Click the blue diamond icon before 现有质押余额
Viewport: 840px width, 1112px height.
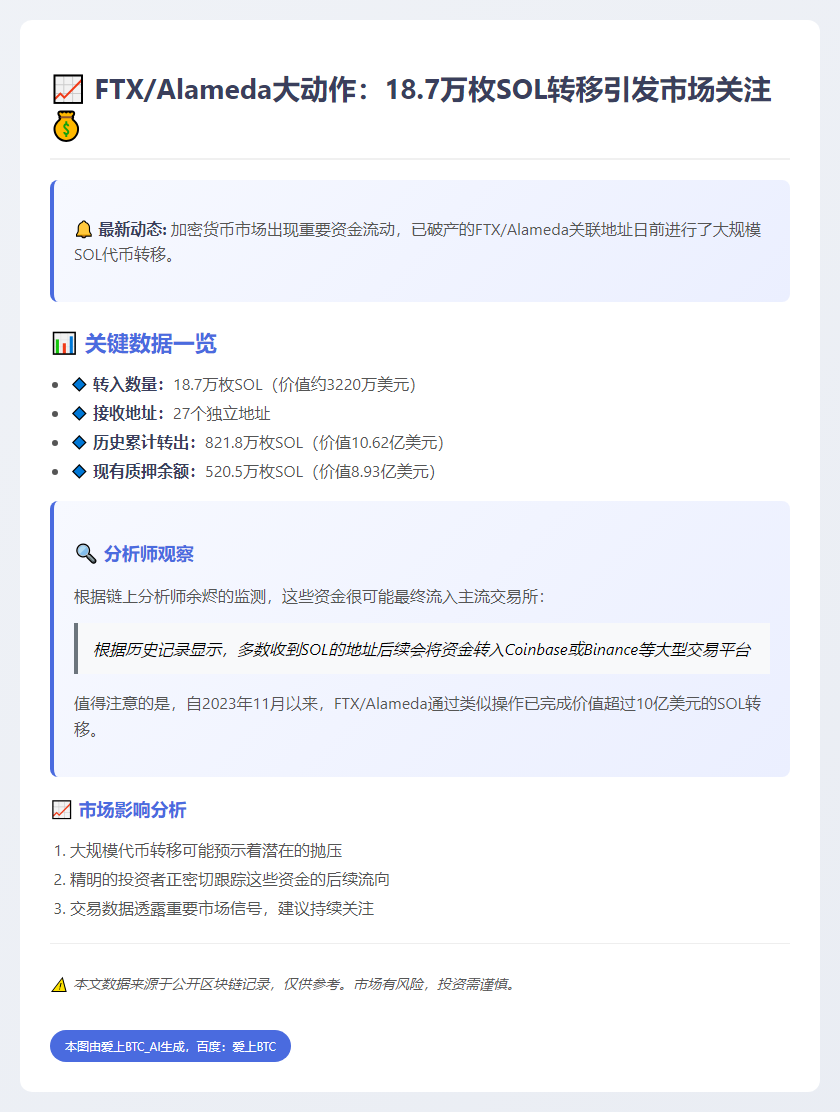click(79, 472)
